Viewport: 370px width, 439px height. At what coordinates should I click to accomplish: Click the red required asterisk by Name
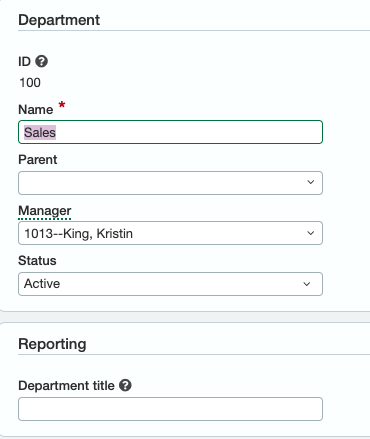coord(62,105)
